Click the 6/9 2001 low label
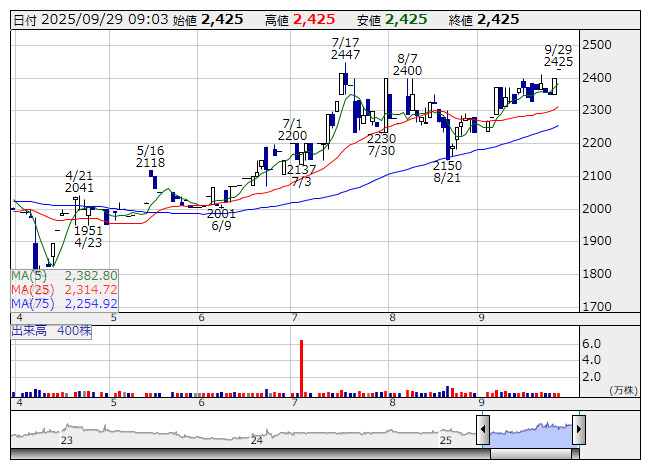 point(221,219)
